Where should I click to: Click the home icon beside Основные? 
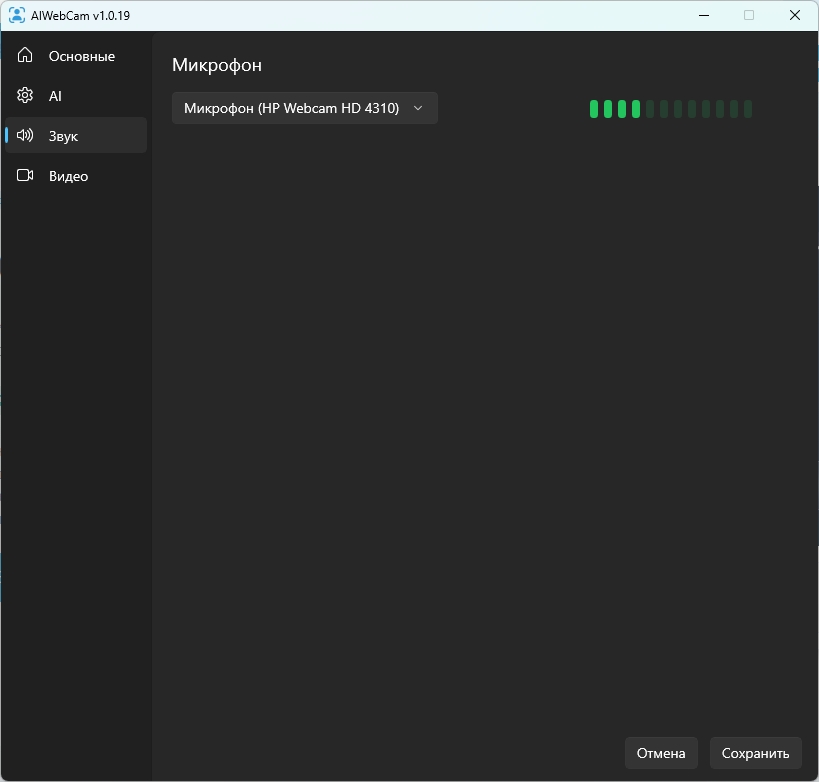tap(25, 55)
